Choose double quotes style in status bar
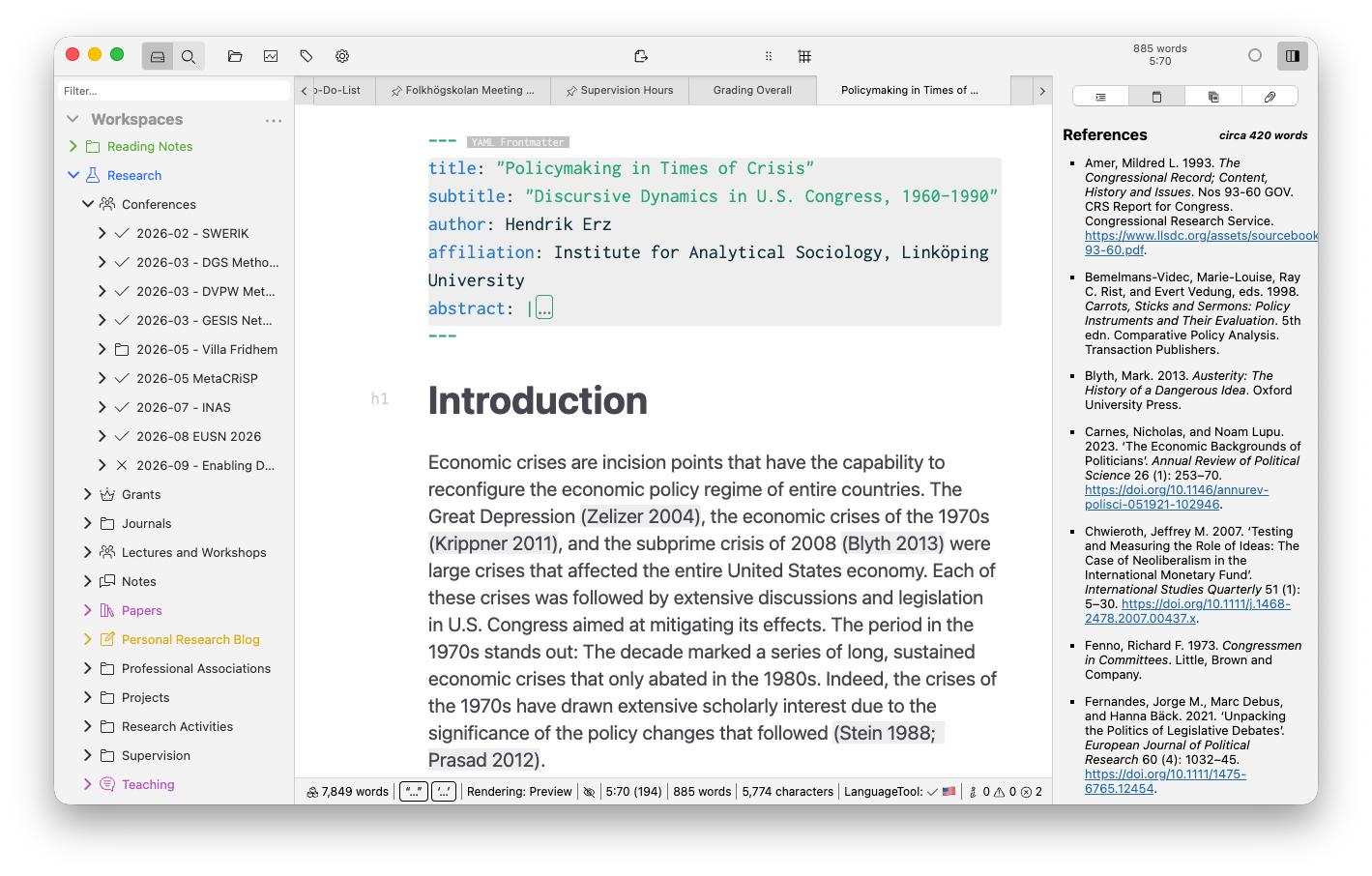Image resolution: width=1372 pixels, height=876 pixels. point(414,791)
